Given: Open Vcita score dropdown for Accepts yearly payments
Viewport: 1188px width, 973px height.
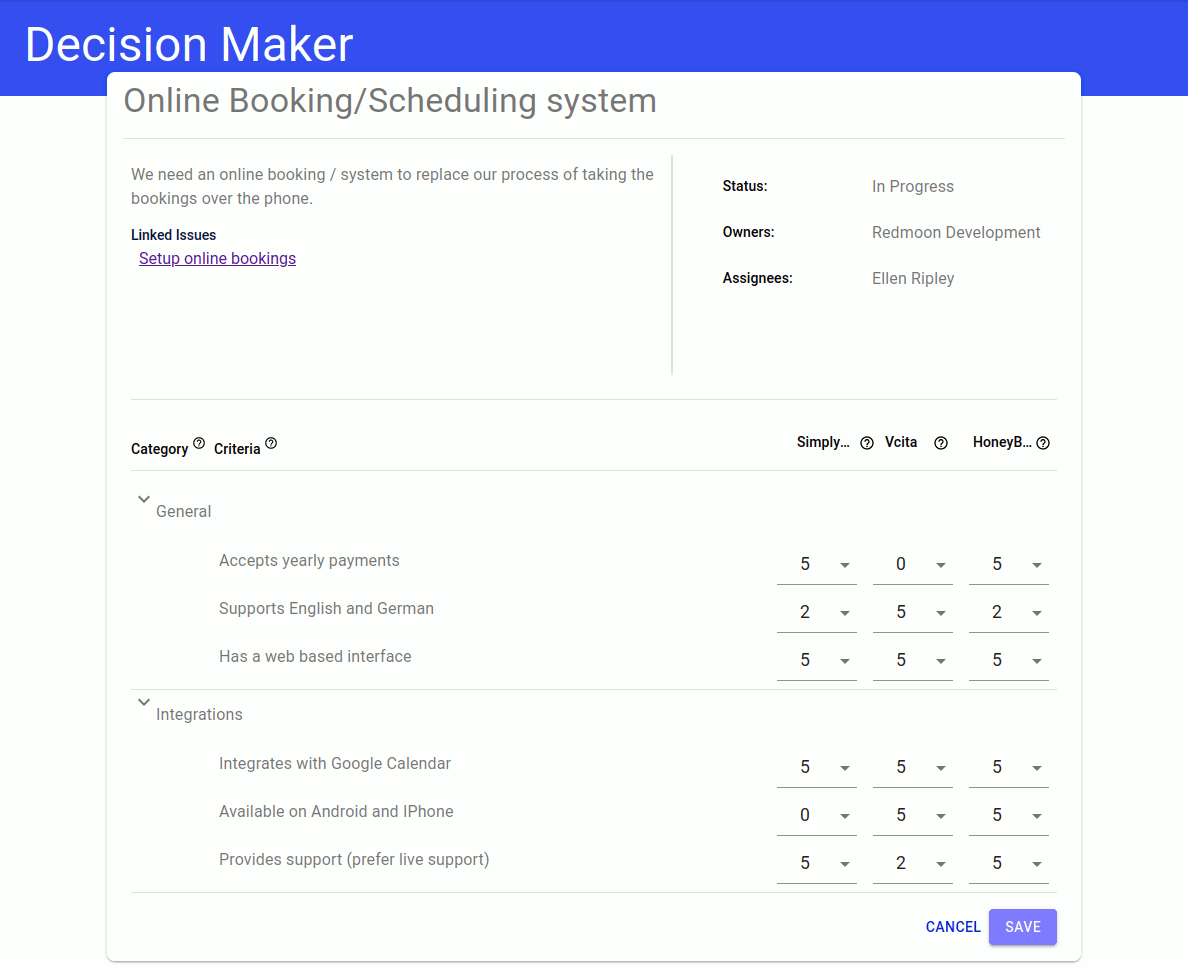Looking at the screenshot, I should pyautogui.click(x=912, y=565).
